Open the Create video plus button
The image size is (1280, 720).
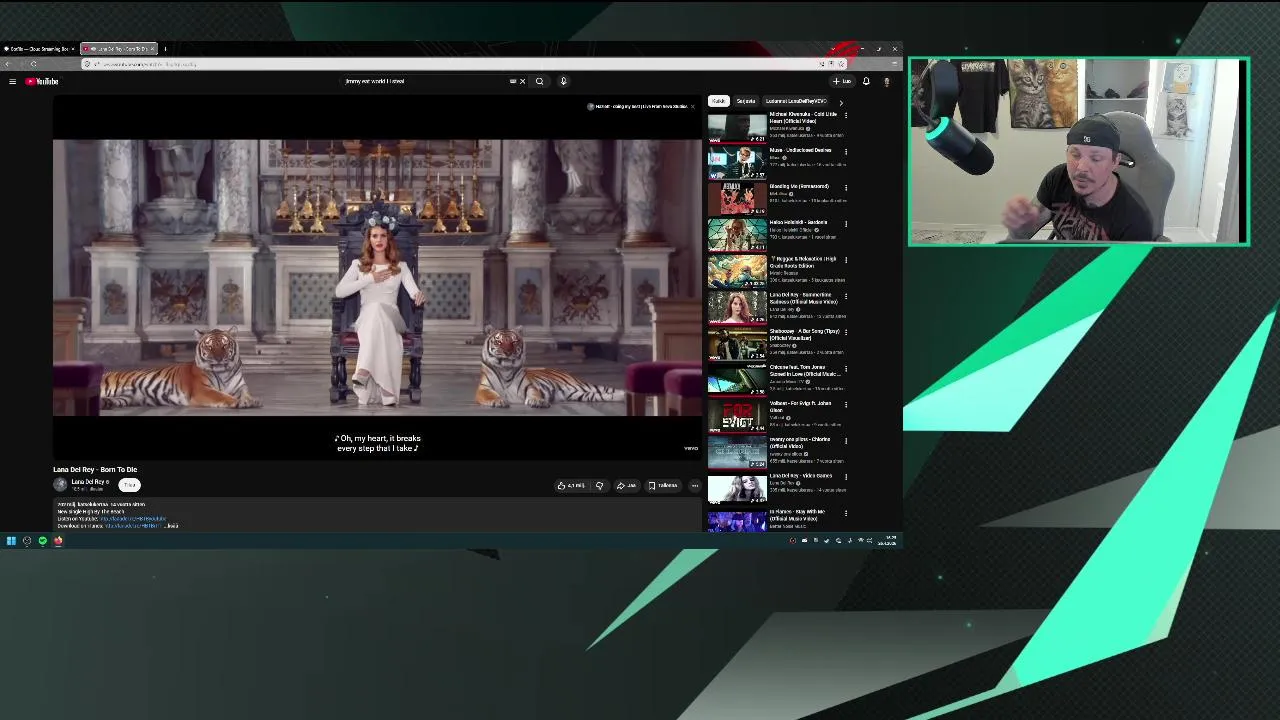coord(842,81)
